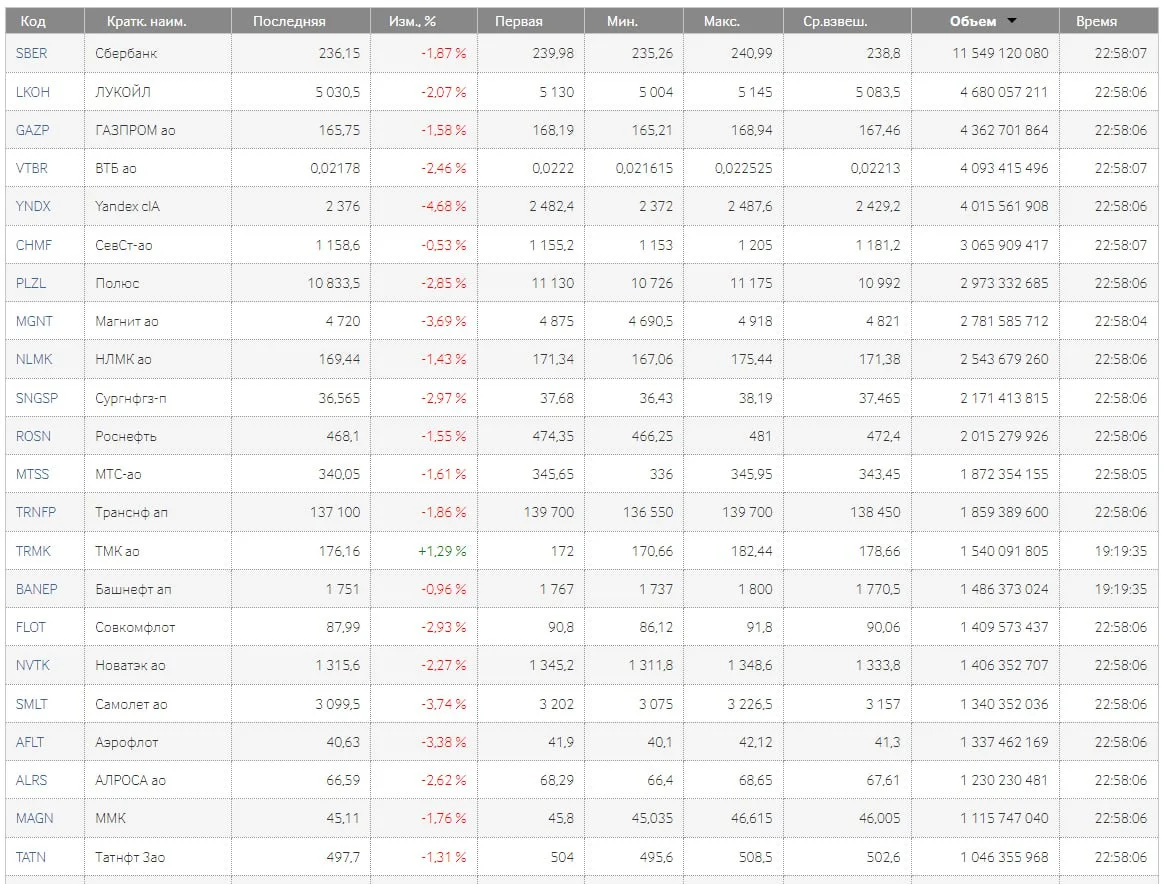The height and width of the screenshot is (884, 1165).
Task: Click the green +1,29 % change value
Action: [x=443, y=551]
